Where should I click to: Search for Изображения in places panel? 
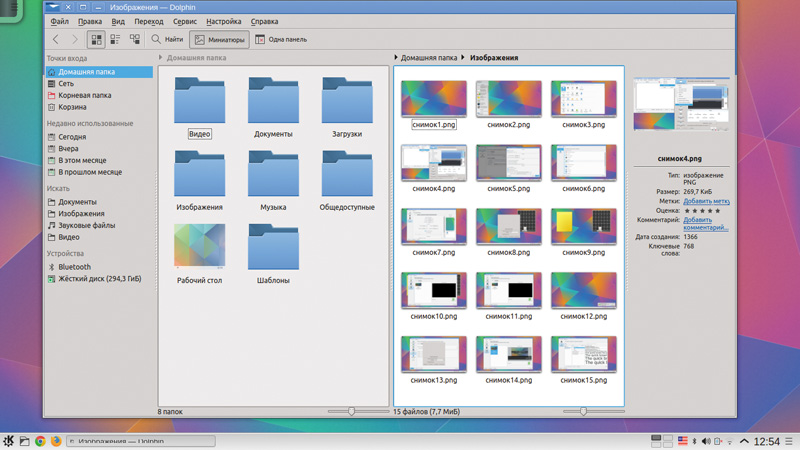coord(99,214)
